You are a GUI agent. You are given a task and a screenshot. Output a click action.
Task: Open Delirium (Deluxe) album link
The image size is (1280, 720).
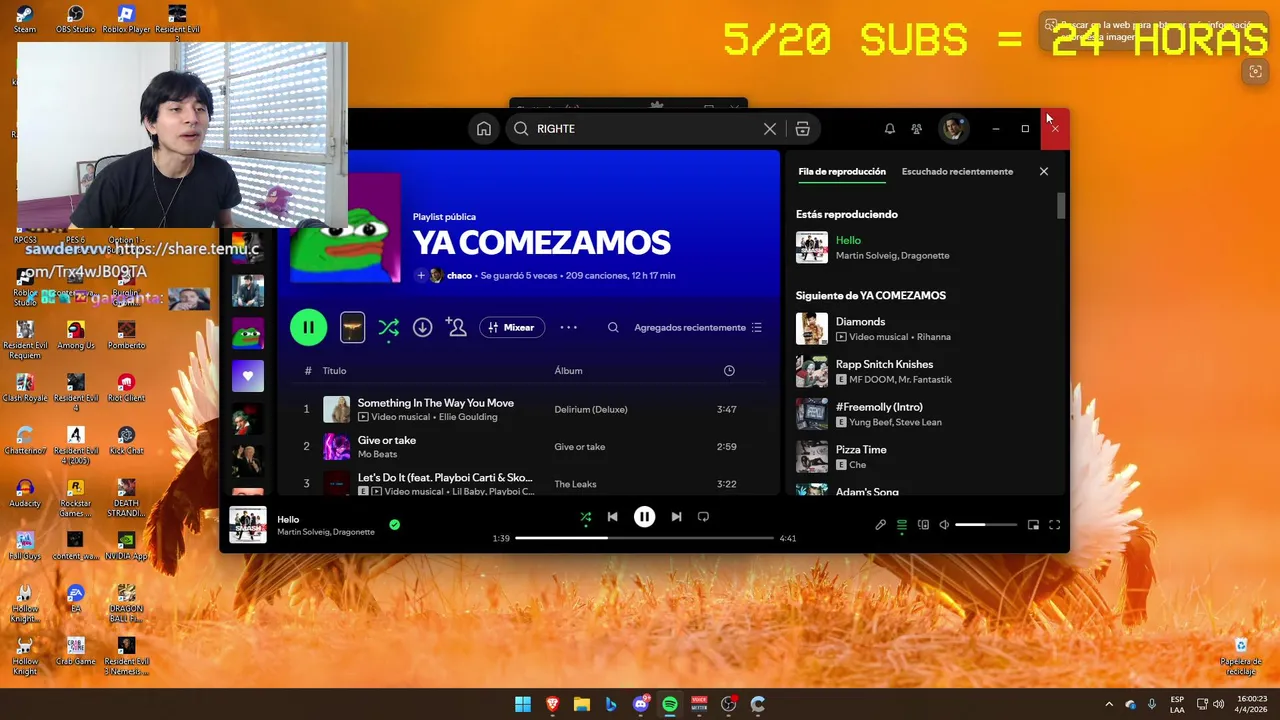(591, 409)
